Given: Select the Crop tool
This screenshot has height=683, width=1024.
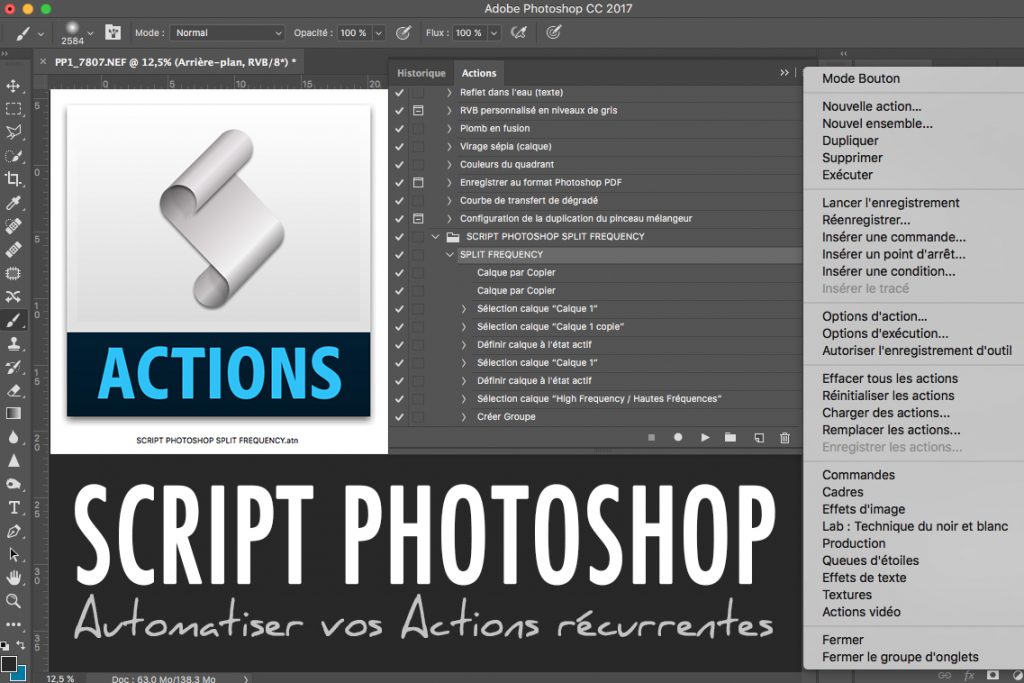Looking at the screenshot, I should point(13,179).
